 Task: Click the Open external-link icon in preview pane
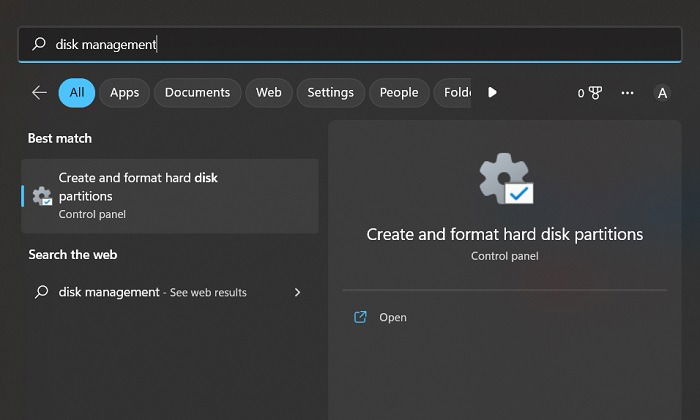tap(360, 317)
